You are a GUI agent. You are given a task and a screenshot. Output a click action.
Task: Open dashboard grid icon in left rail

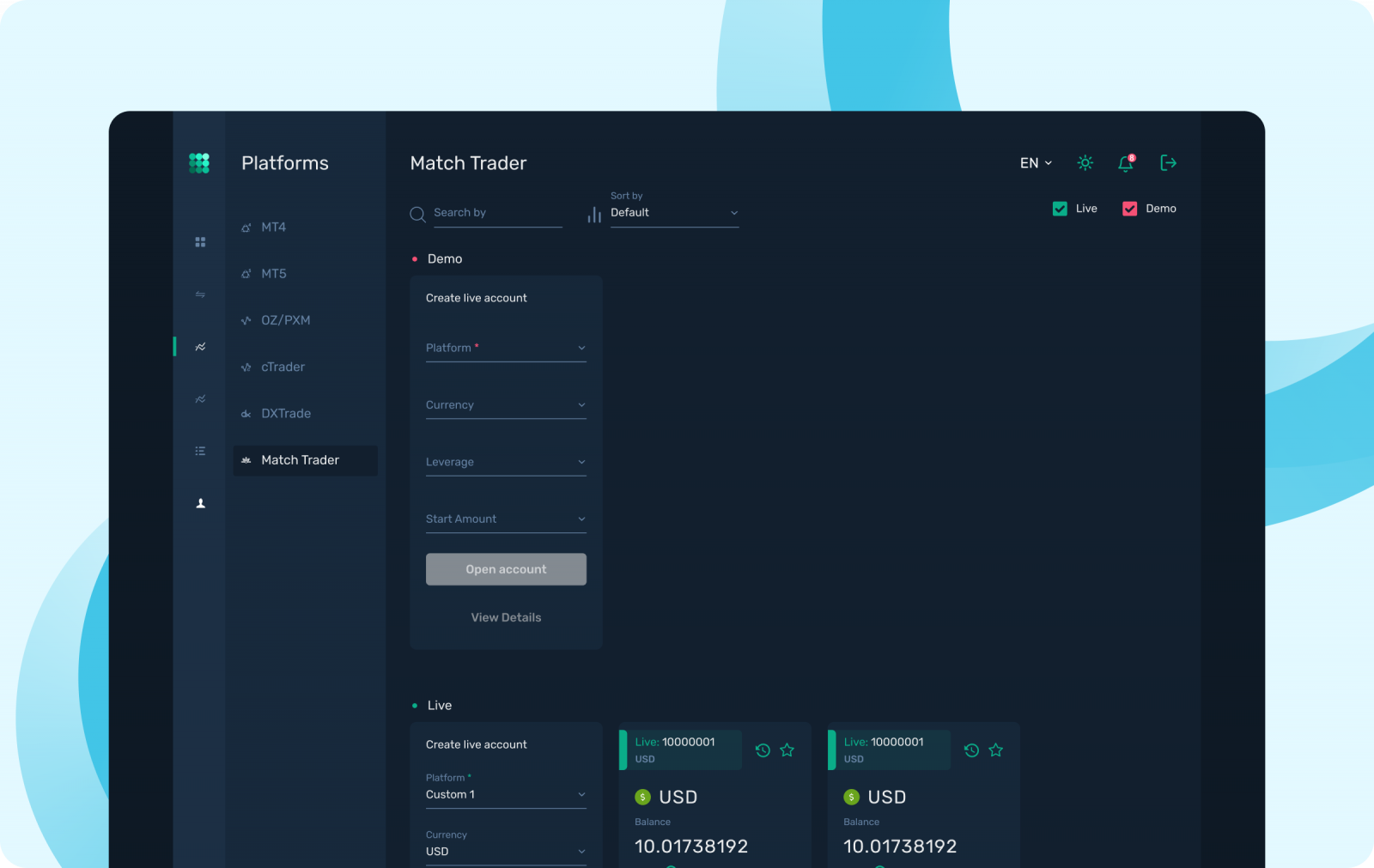[x=200, y=242]
